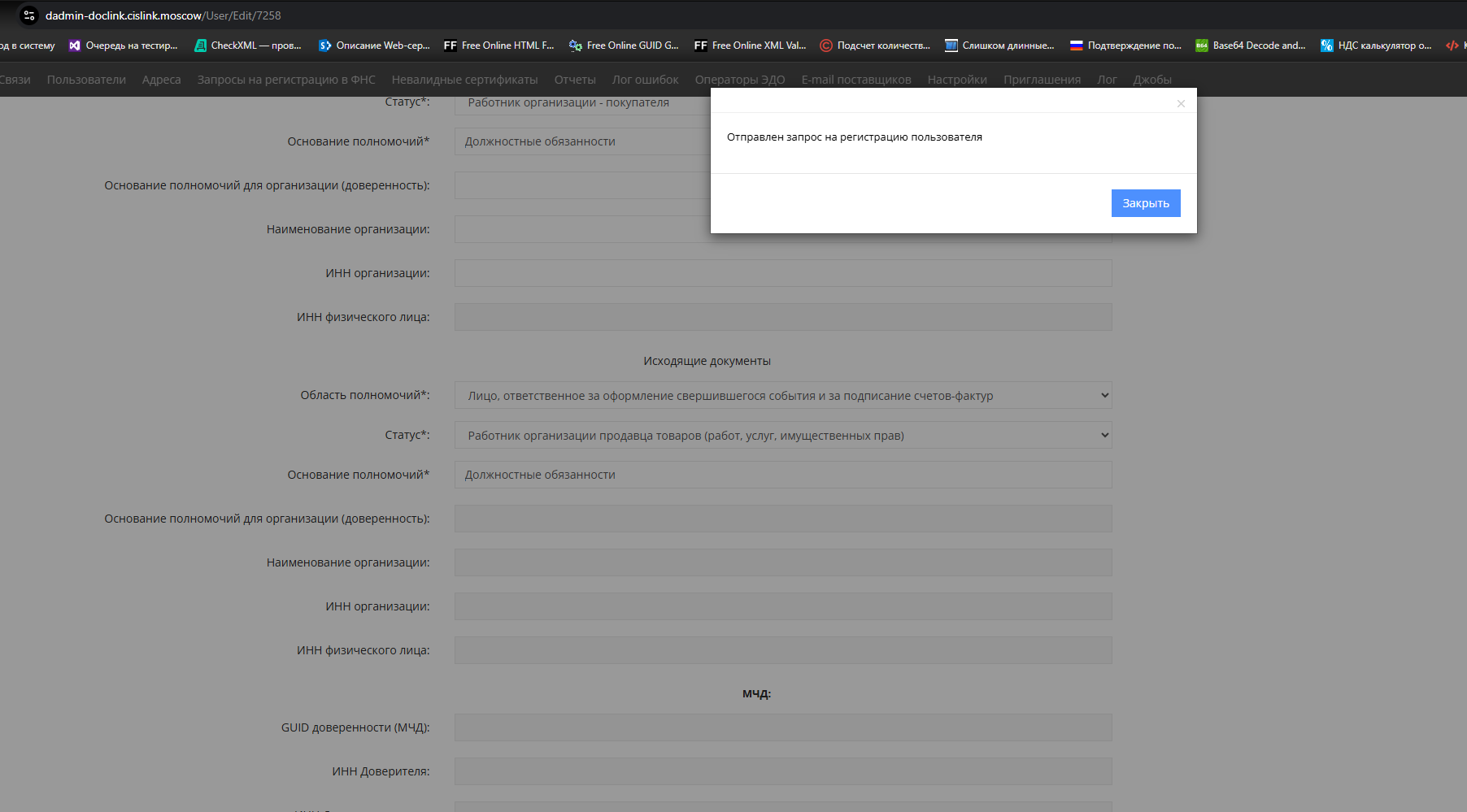Open the вход в систему bookmark

(x=28, y=46)
